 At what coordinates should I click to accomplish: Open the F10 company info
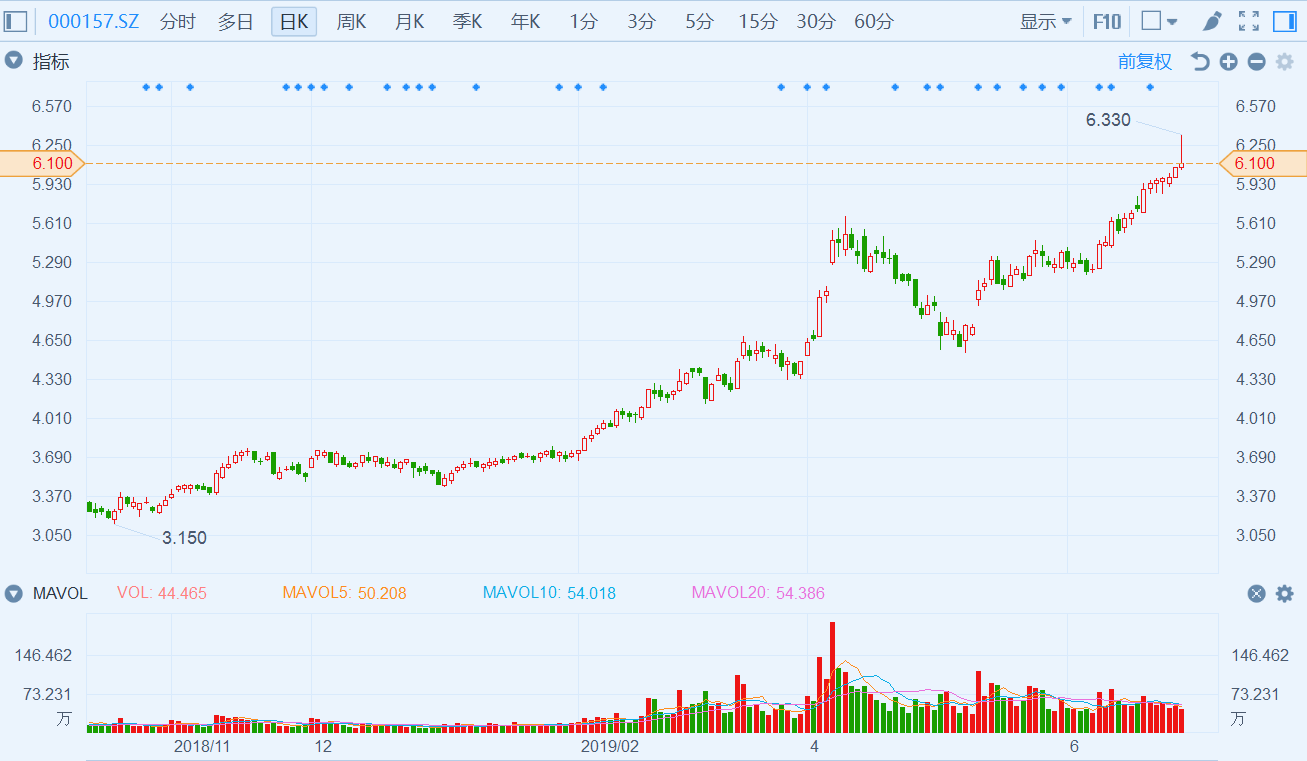1107,21
